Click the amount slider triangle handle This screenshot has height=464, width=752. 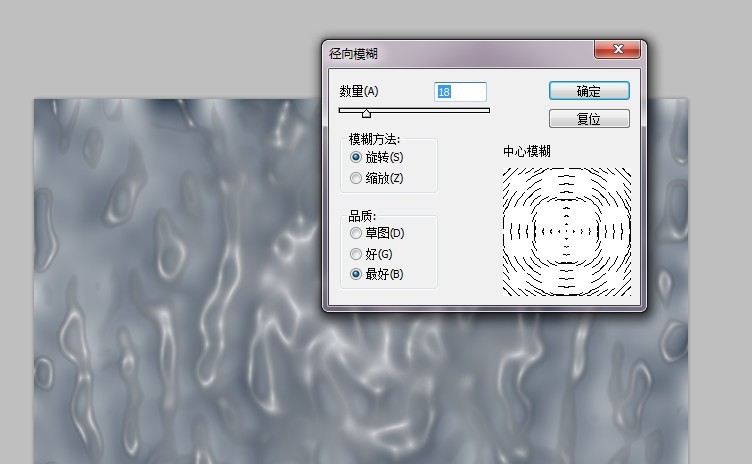click(x=366, y=114)
